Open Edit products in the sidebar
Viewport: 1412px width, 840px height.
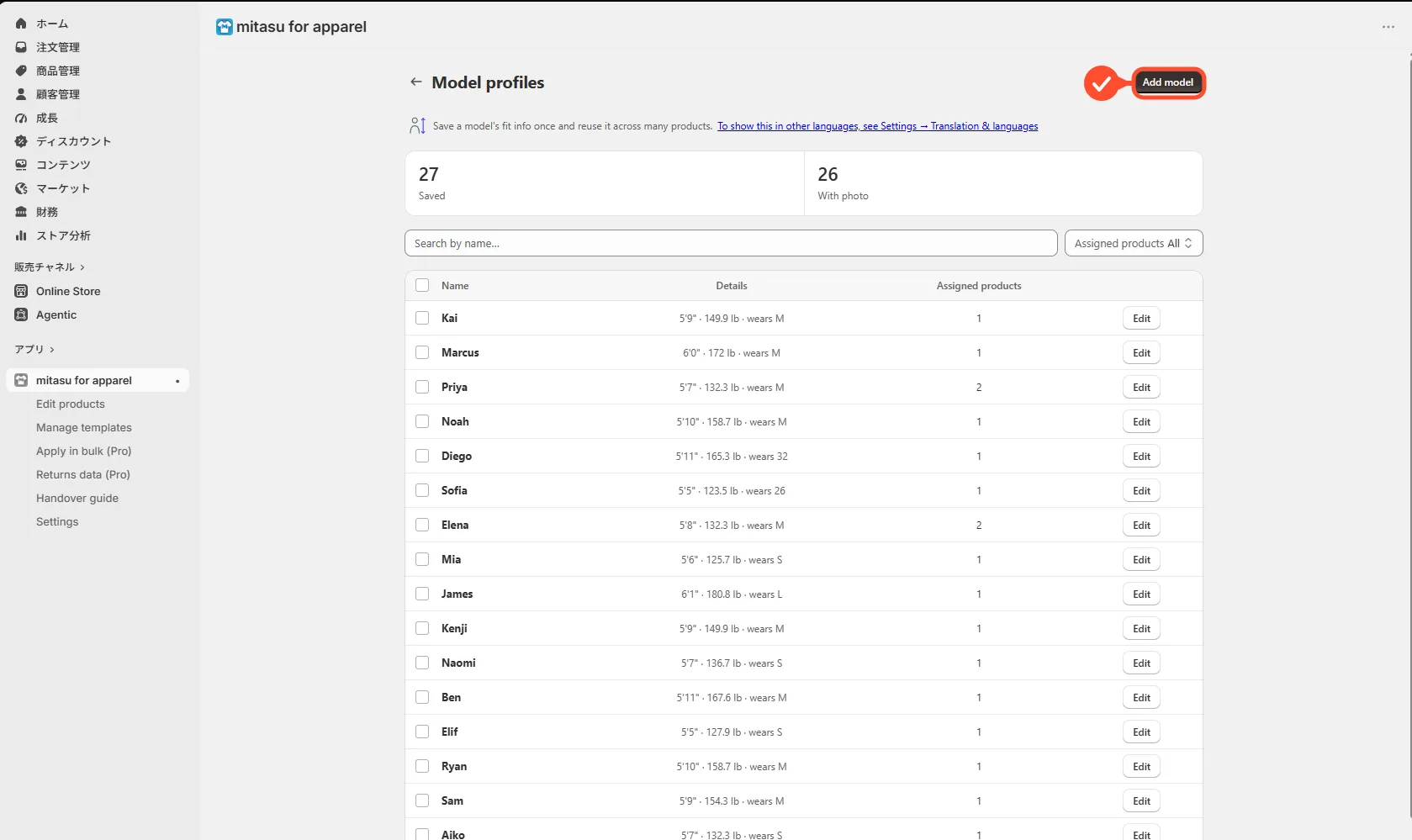[x=71, y=404]
